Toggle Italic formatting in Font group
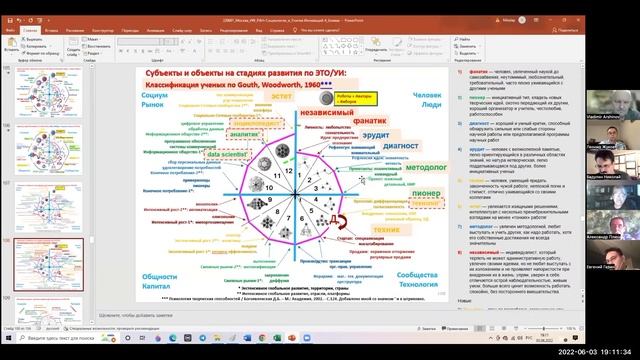Image resolution: width=640 pixels, height=360 pixels. click(128, 51)
